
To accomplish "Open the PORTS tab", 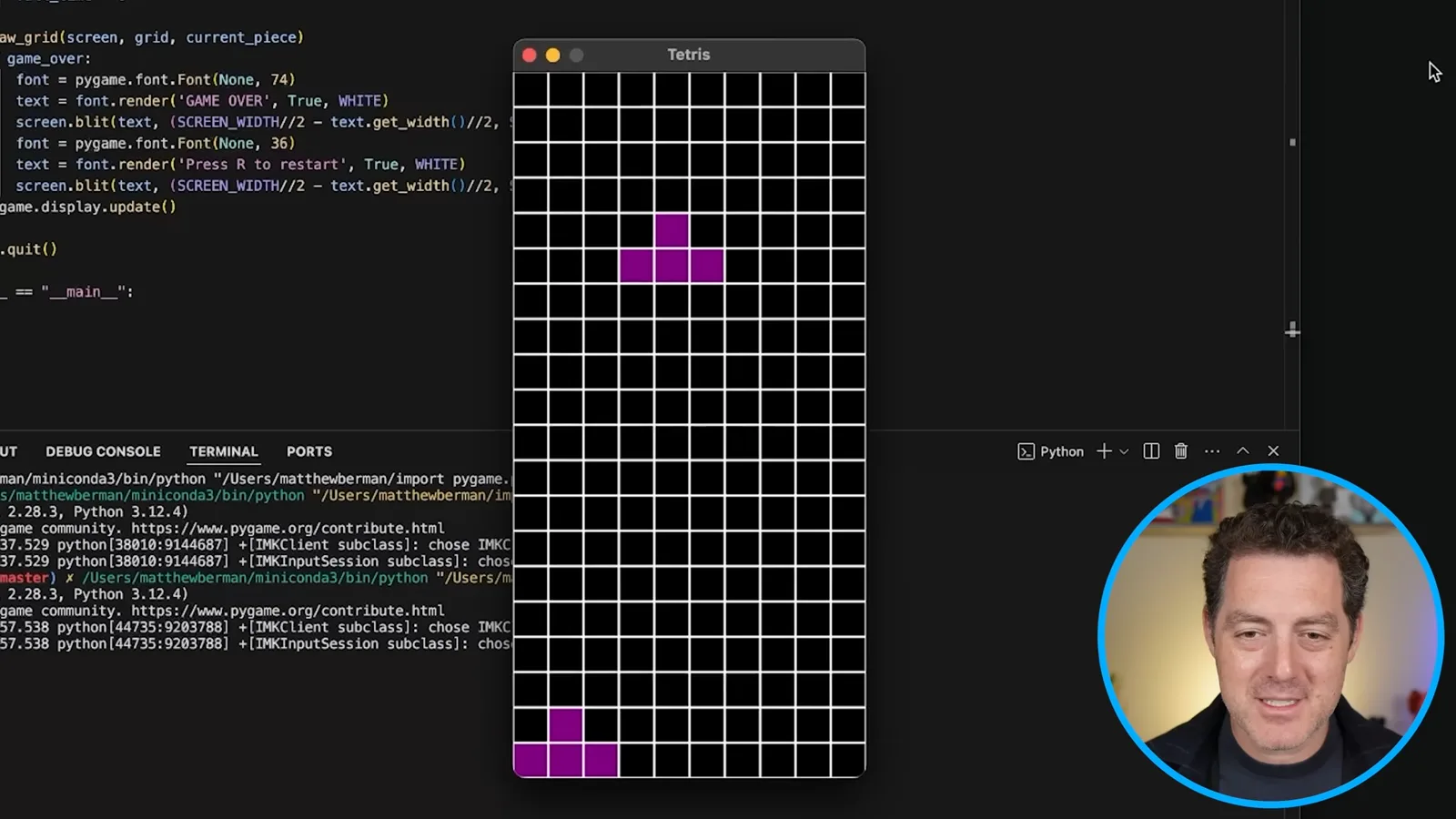I will [x=309, y=451].
